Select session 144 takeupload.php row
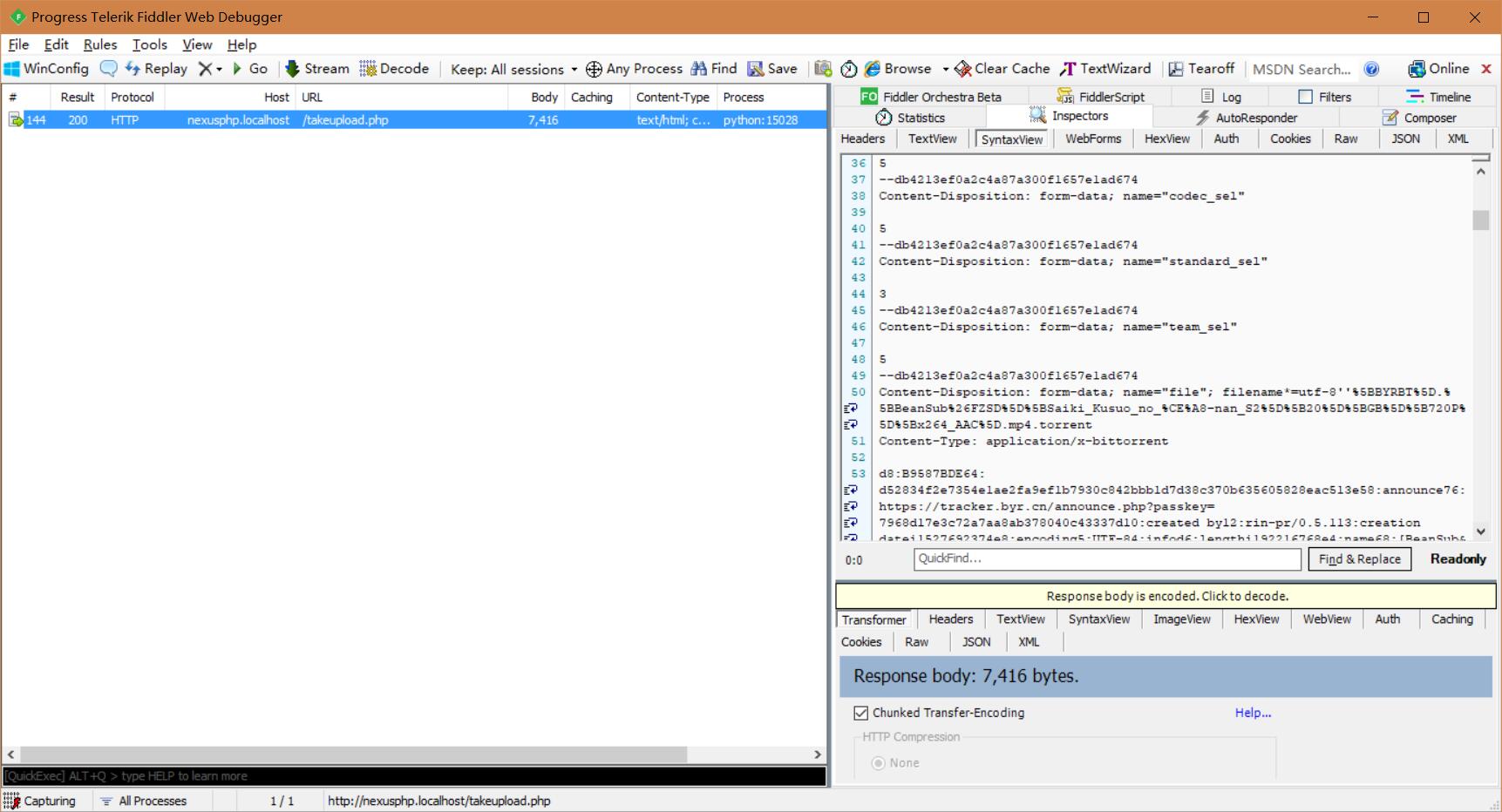1502x812 pixels. [414, 120]
